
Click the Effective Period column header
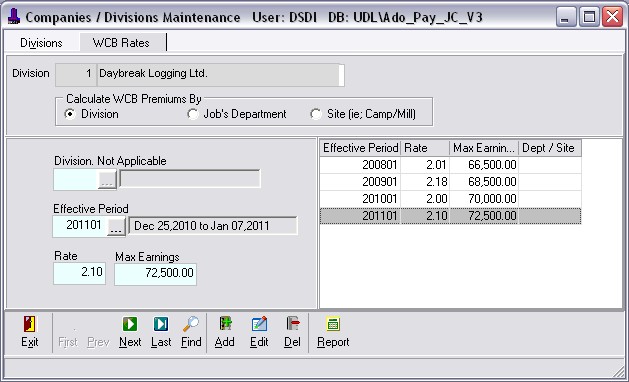360,148
